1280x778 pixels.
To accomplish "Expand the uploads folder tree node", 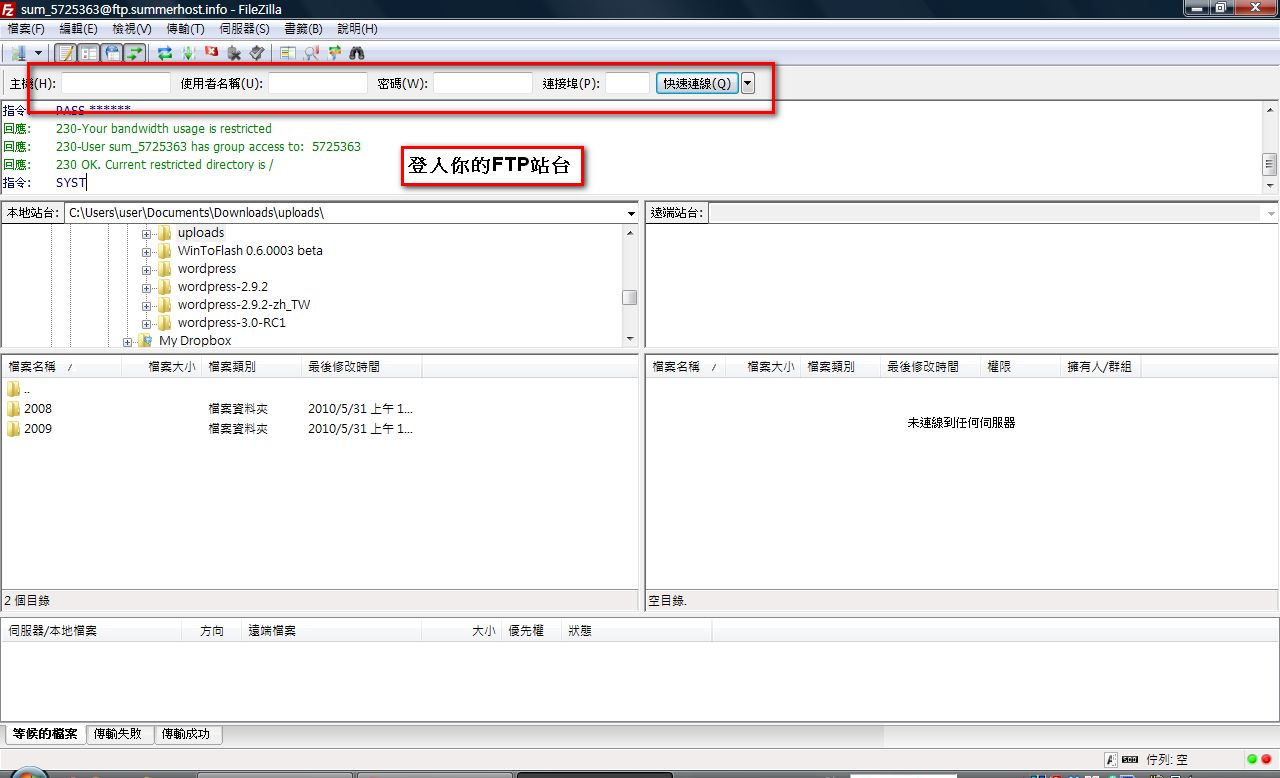I will 146,233.
